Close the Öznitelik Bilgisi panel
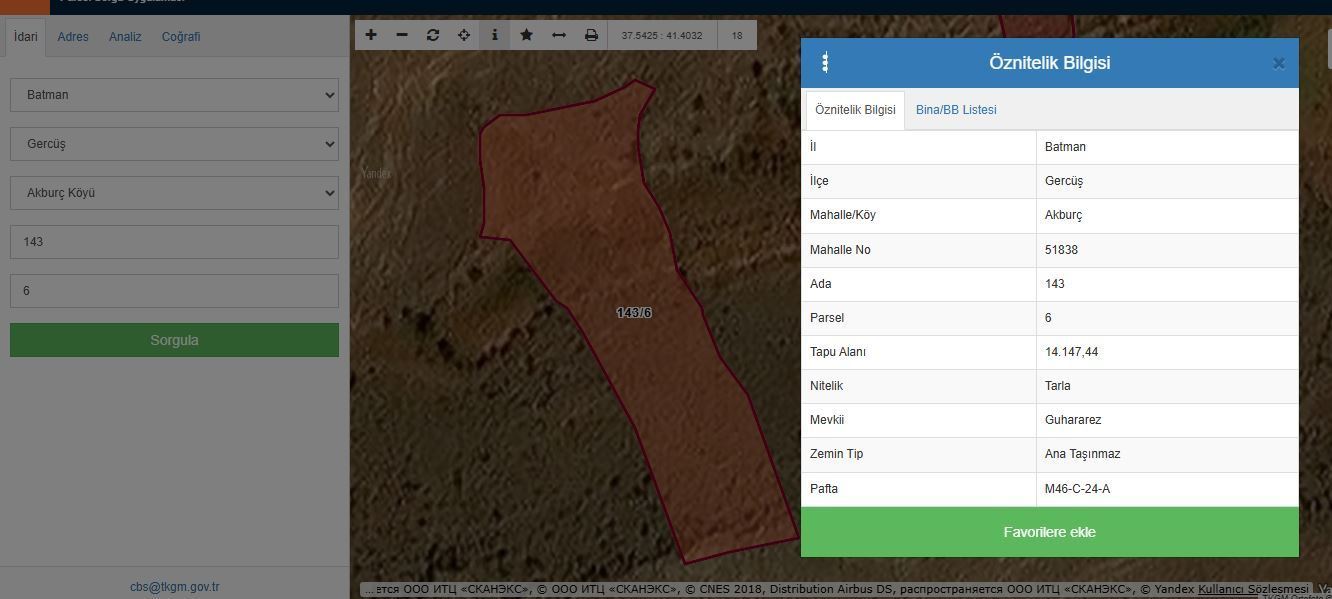 [x=1278, y=64]
